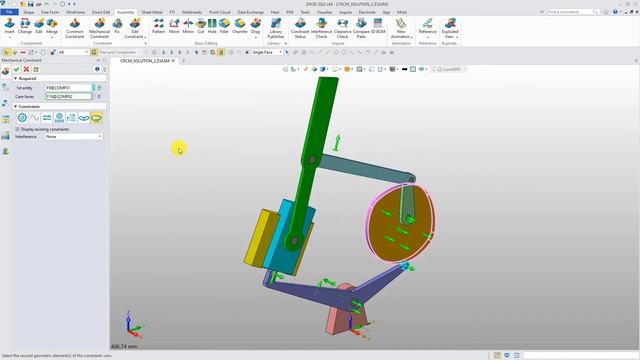Select the Mirror tool
The width and height of the screenshot is (640, 360).
188,26
